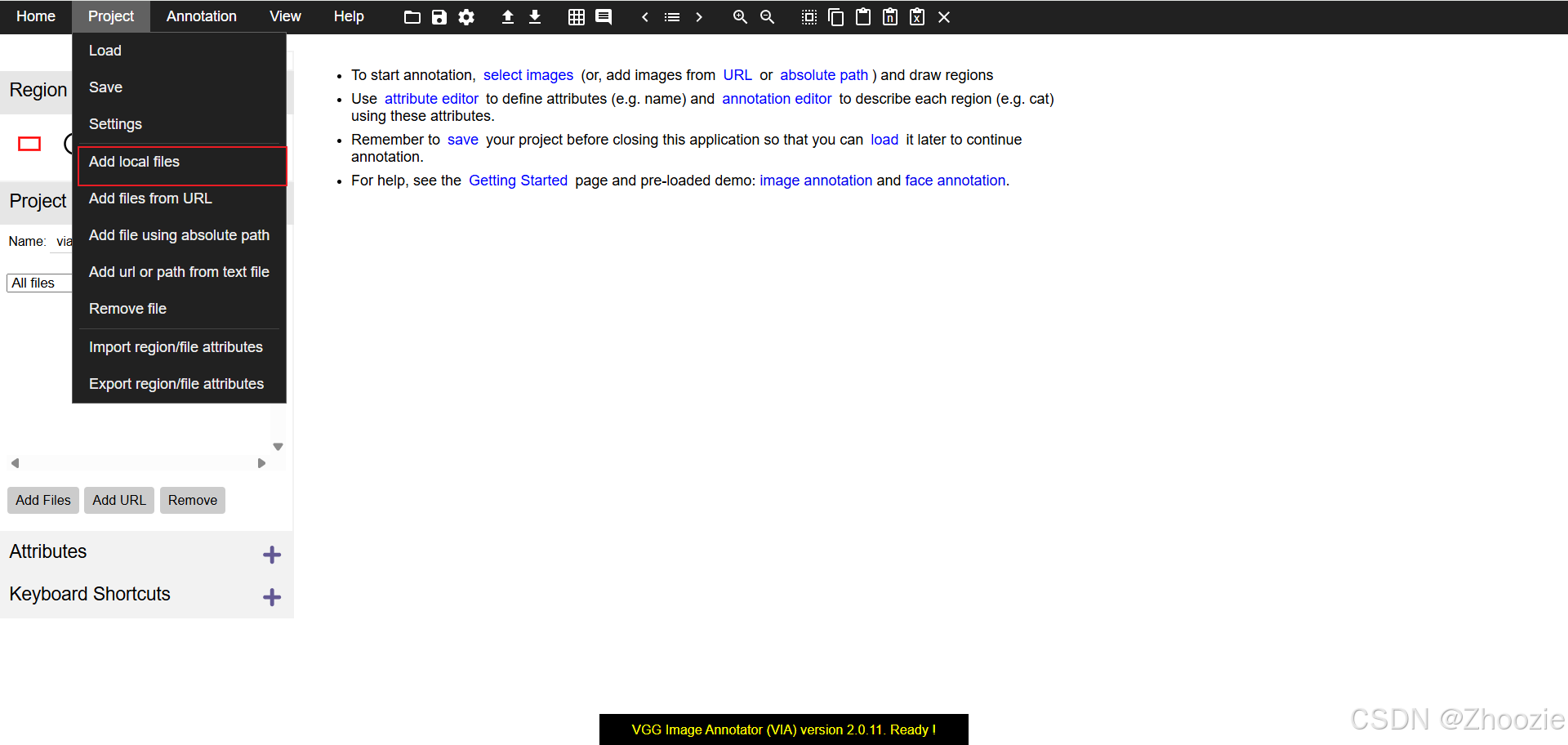Viewport: 1568px width, 745px height.
Task: Select Add local files menu entry
Action: (x=182, y=166)
